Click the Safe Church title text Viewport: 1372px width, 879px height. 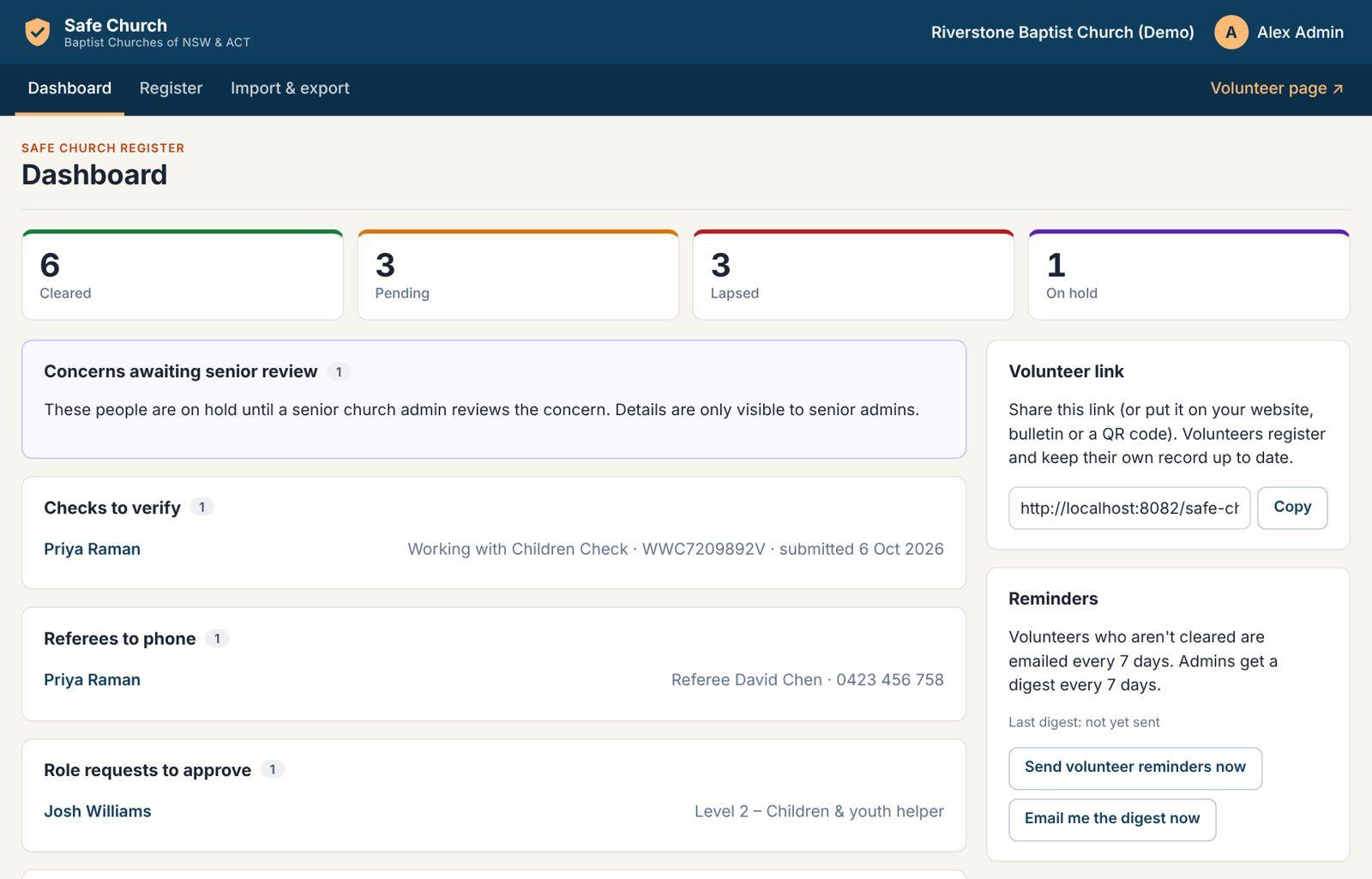pyautogui.click(x=116, y=25)
